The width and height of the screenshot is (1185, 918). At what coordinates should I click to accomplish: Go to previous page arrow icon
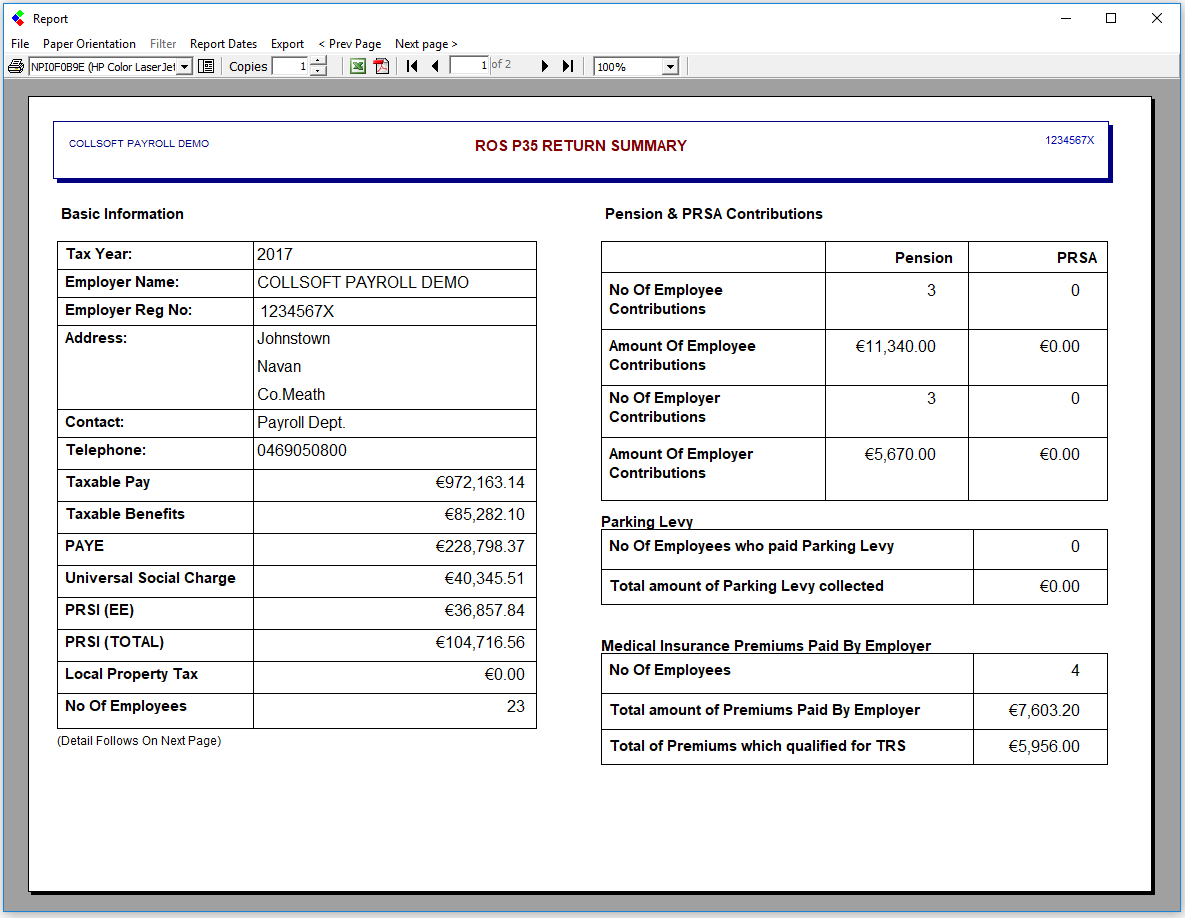coord(435,66)
